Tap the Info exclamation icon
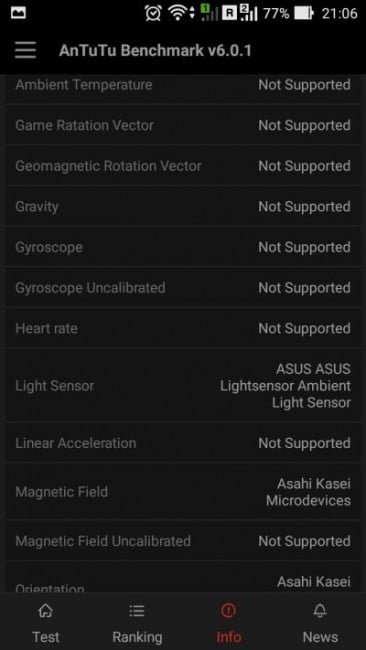This screenshot has height=650, width=366. [228, 610]
